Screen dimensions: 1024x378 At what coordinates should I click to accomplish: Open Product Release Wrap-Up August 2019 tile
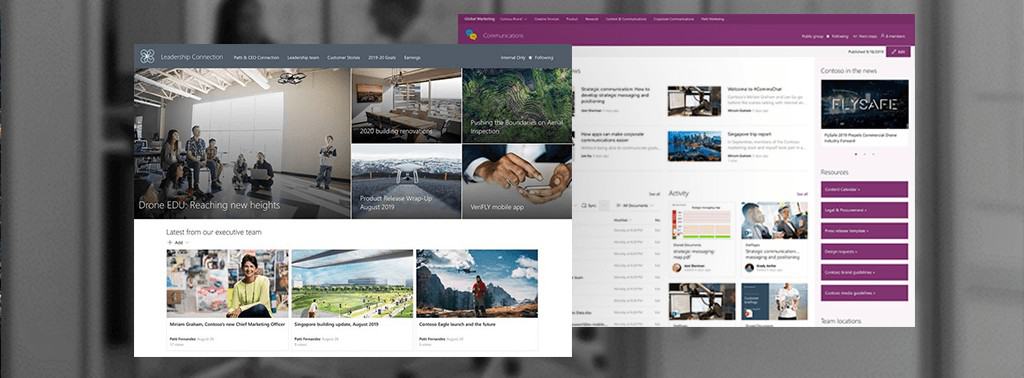pyautogui.click(x=406, y=181)
